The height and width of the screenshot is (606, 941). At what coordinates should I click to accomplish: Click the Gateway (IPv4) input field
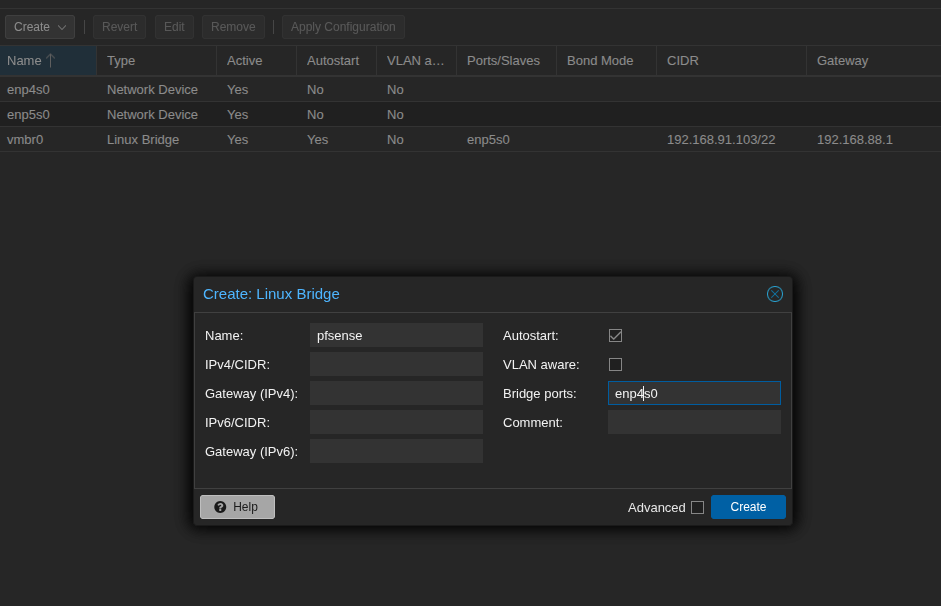click(x=396, y=394)
